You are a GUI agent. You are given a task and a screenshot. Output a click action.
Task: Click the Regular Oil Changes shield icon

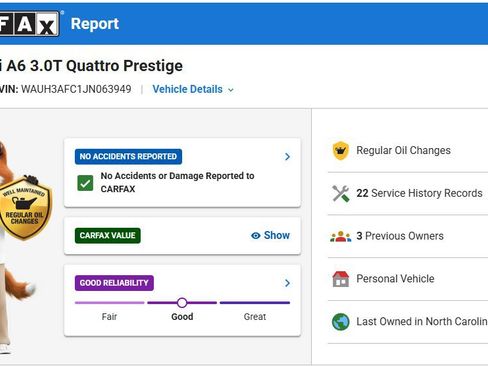coord(340,150)
